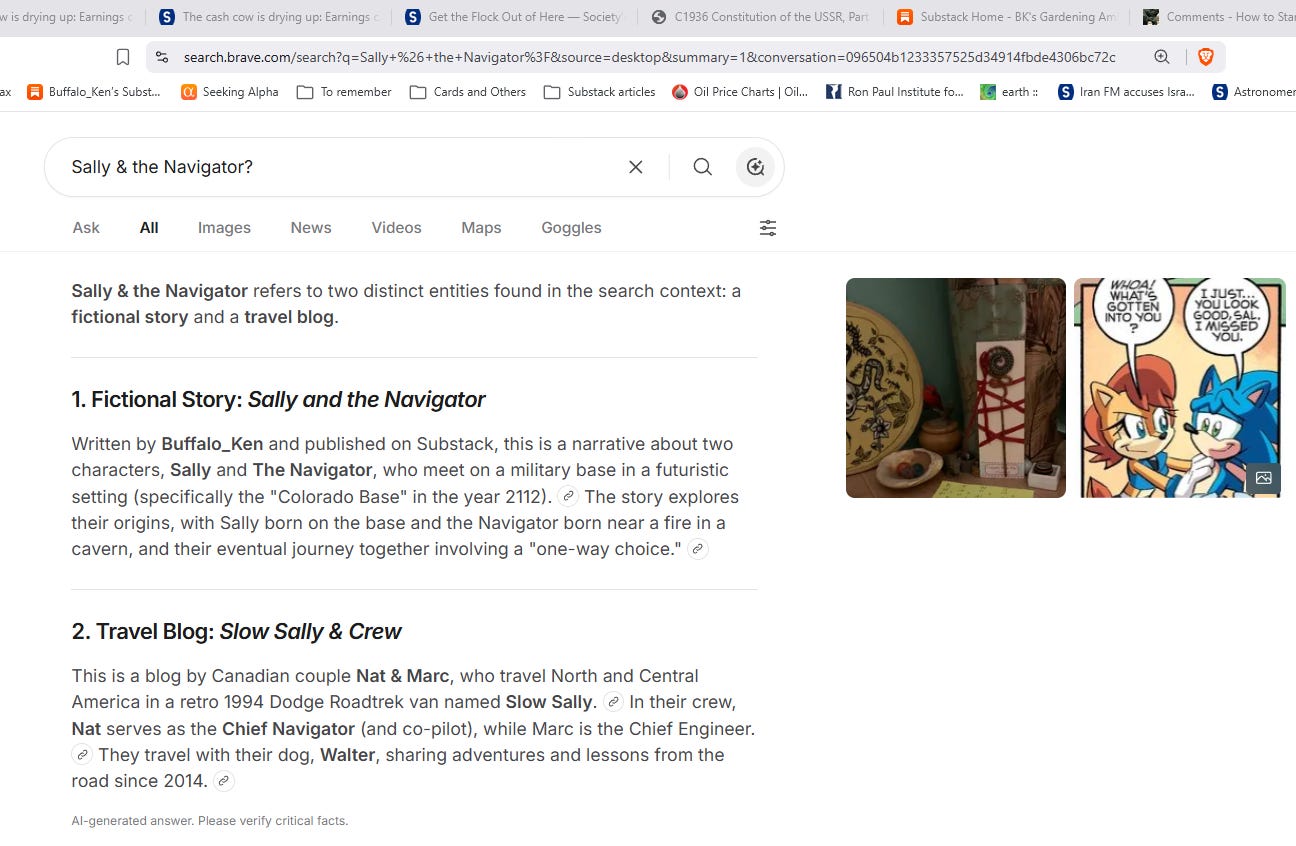This screenshot has width=1296, height=846.
Task: Click the bookmark icon left of the address bar
Action: (123, 57)
